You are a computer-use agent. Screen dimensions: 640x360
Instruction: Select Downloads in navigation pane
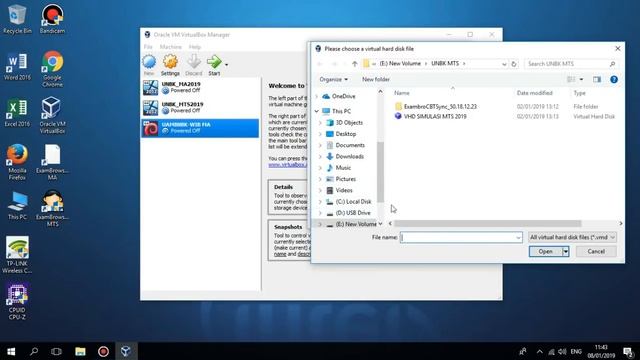349,157
